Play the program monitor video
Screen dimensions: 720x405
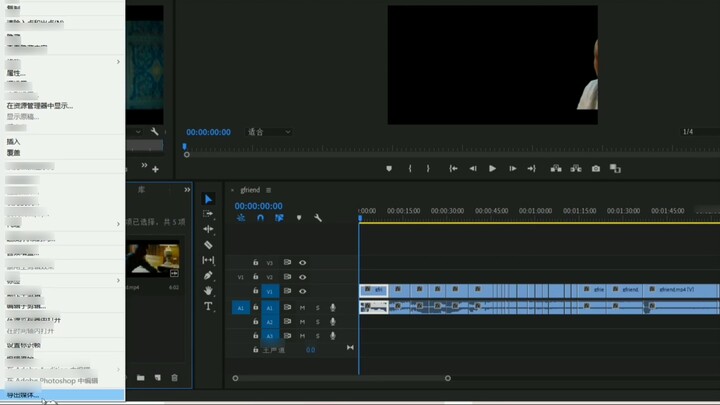[x=492, y=169]
